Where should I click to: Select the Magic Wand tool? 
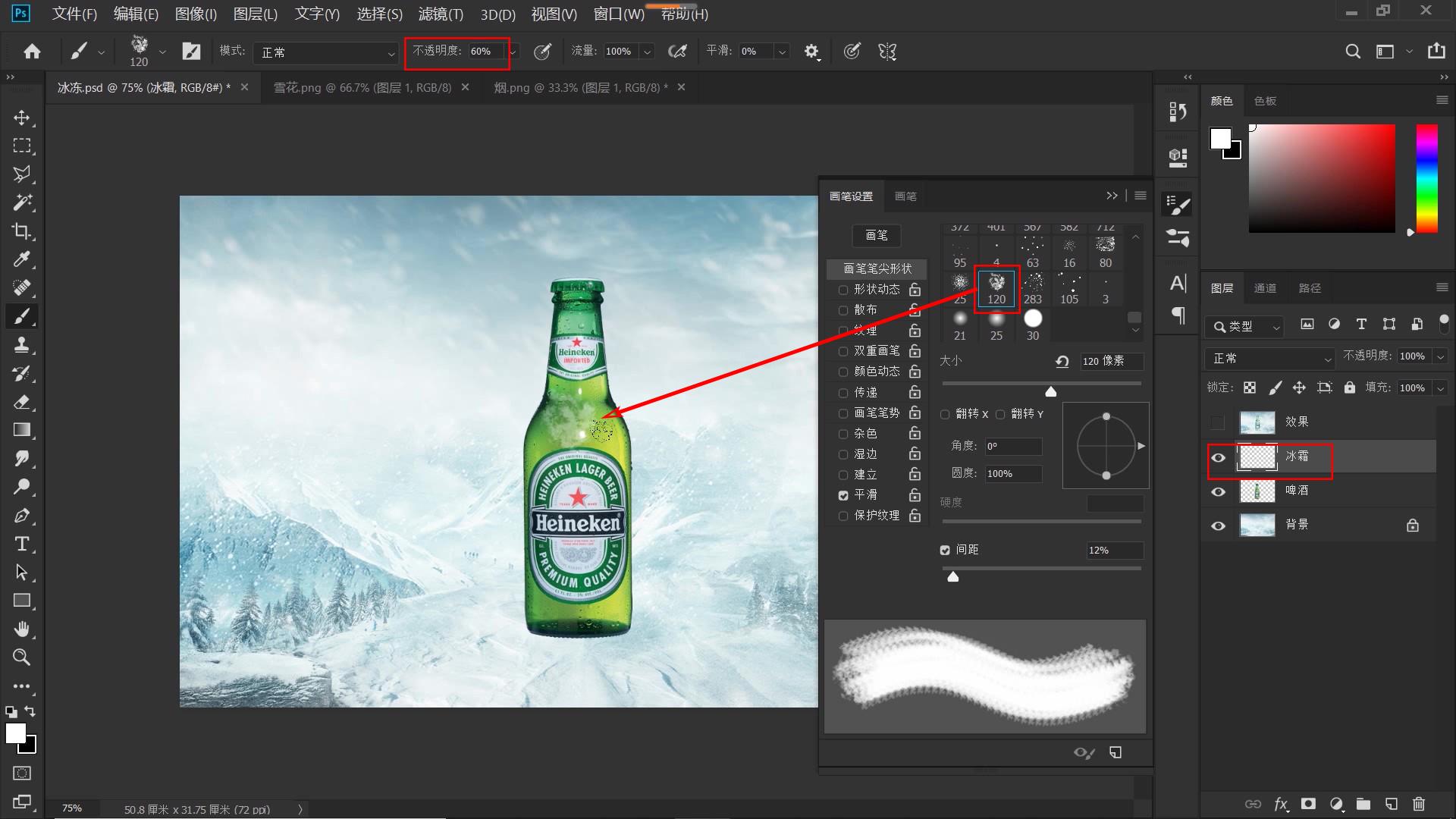click(22, 202)
